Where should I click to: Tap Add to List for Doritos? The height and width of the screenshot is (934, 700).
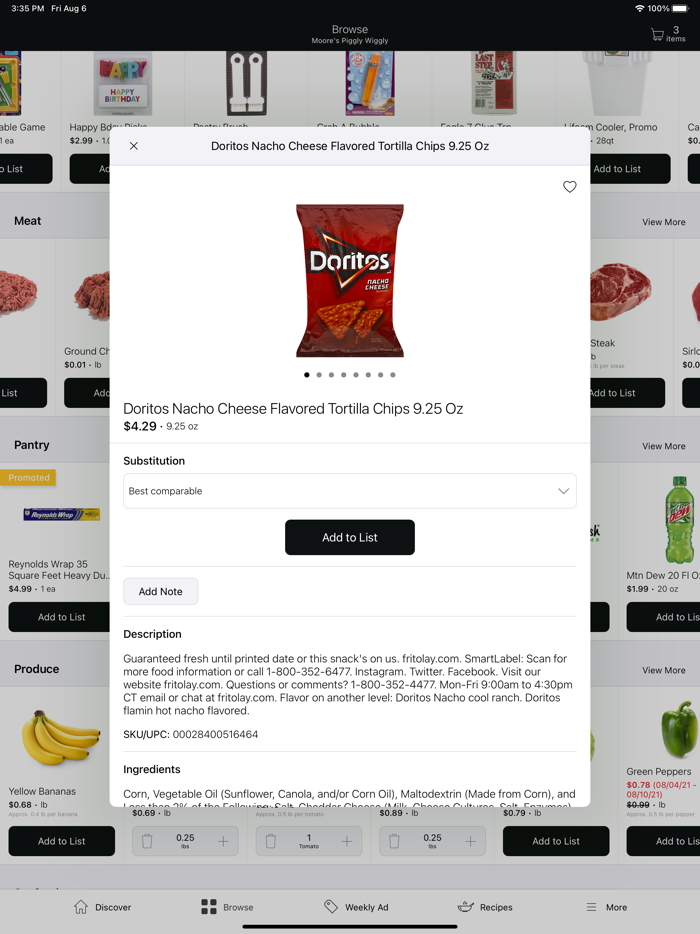pyautogui.click(x=350, y=537)
